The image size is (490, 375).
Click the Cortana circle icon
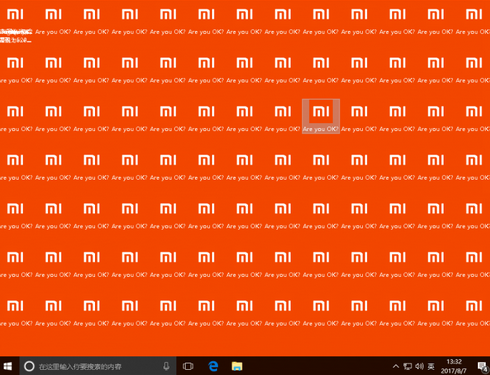[29, 366]
